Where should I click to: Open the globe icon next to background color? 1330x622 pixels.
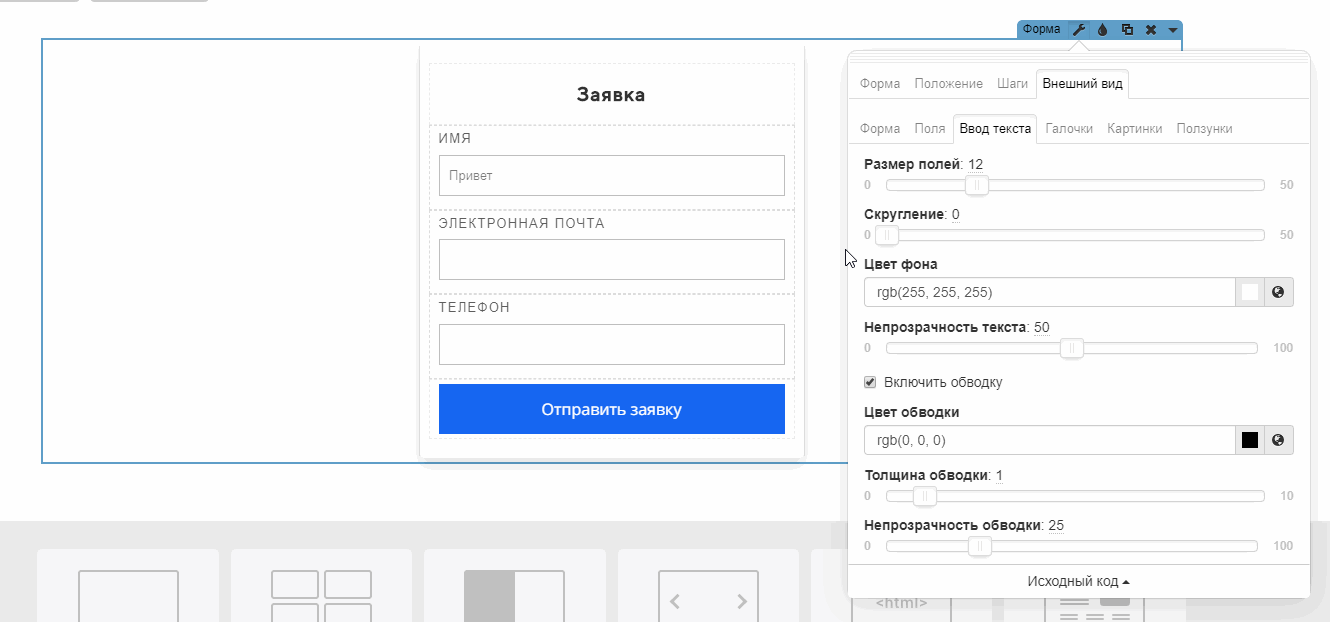pos(1278,292)
